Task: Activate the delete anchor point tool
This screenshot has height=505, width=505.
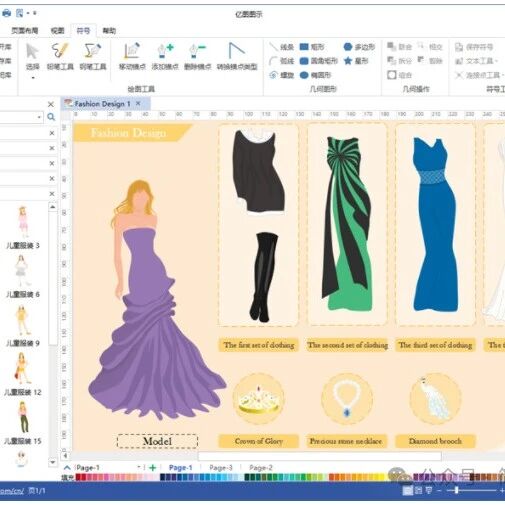Action: (x=198, y=56)
